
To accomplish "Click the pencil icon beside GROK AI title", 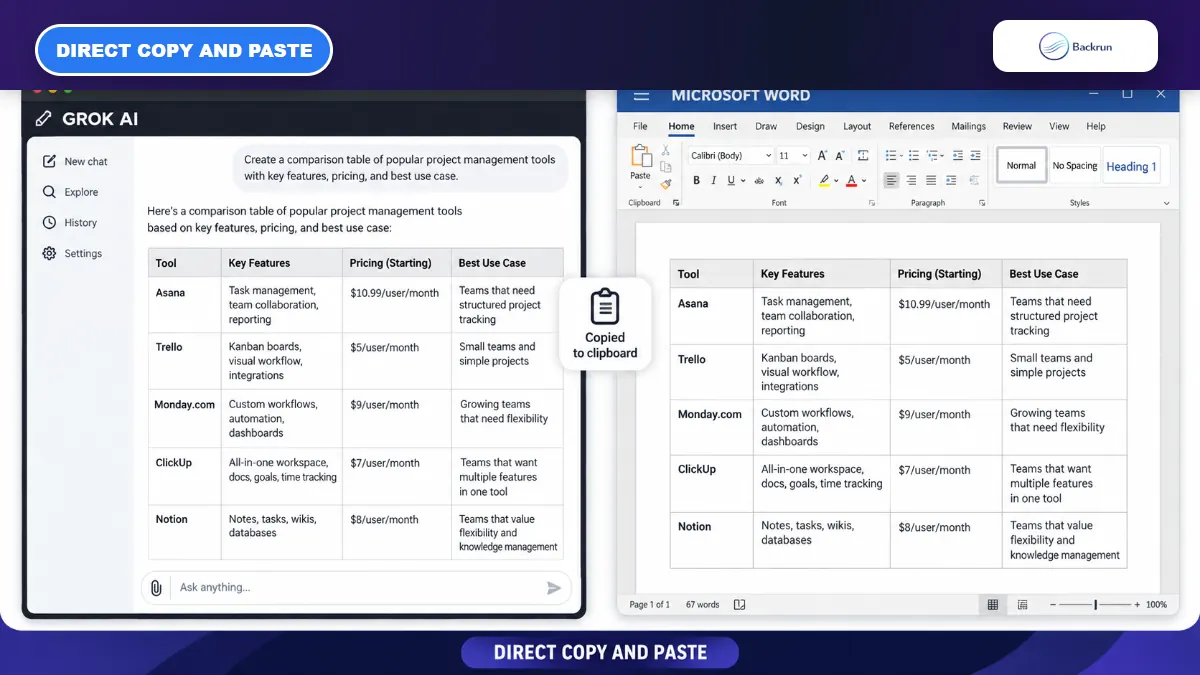I will [43, 119].
